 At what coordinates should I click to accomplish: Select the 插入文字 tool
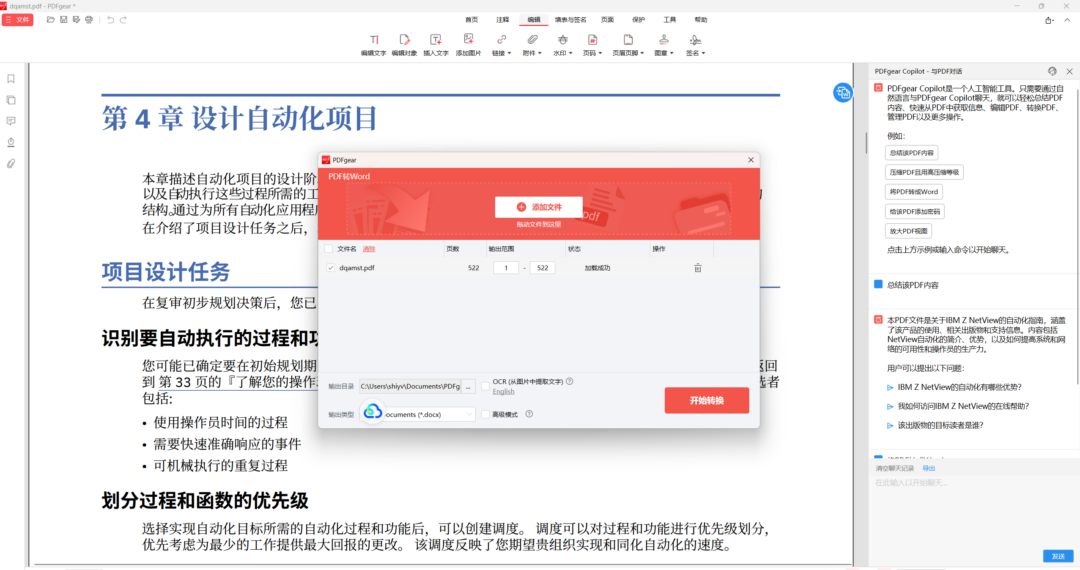coord(435,45)
